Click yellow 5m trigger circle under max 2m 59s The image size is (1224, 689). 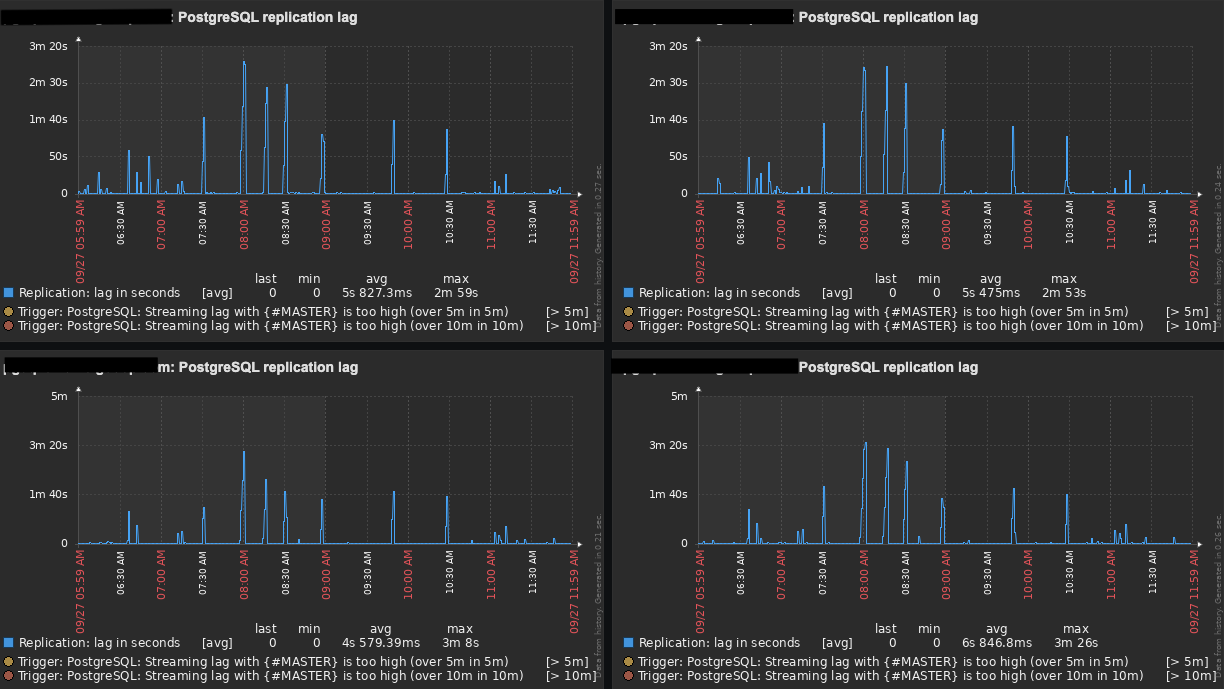[9, 311]
